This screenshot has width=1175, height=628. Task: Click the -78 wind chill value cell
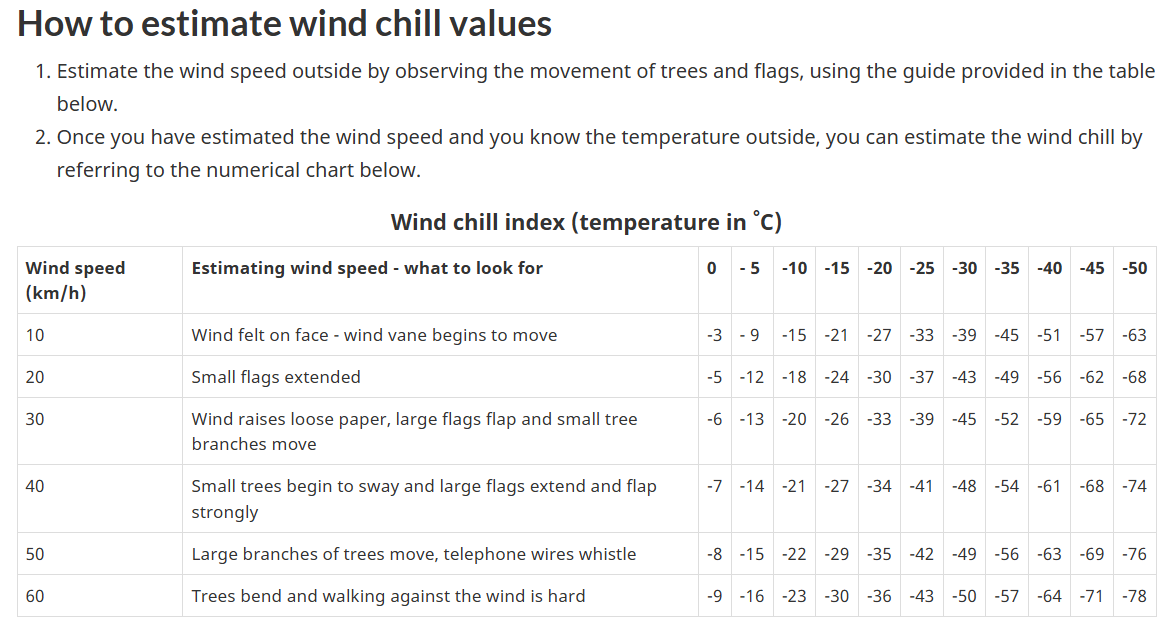(x=1134, y=596)
